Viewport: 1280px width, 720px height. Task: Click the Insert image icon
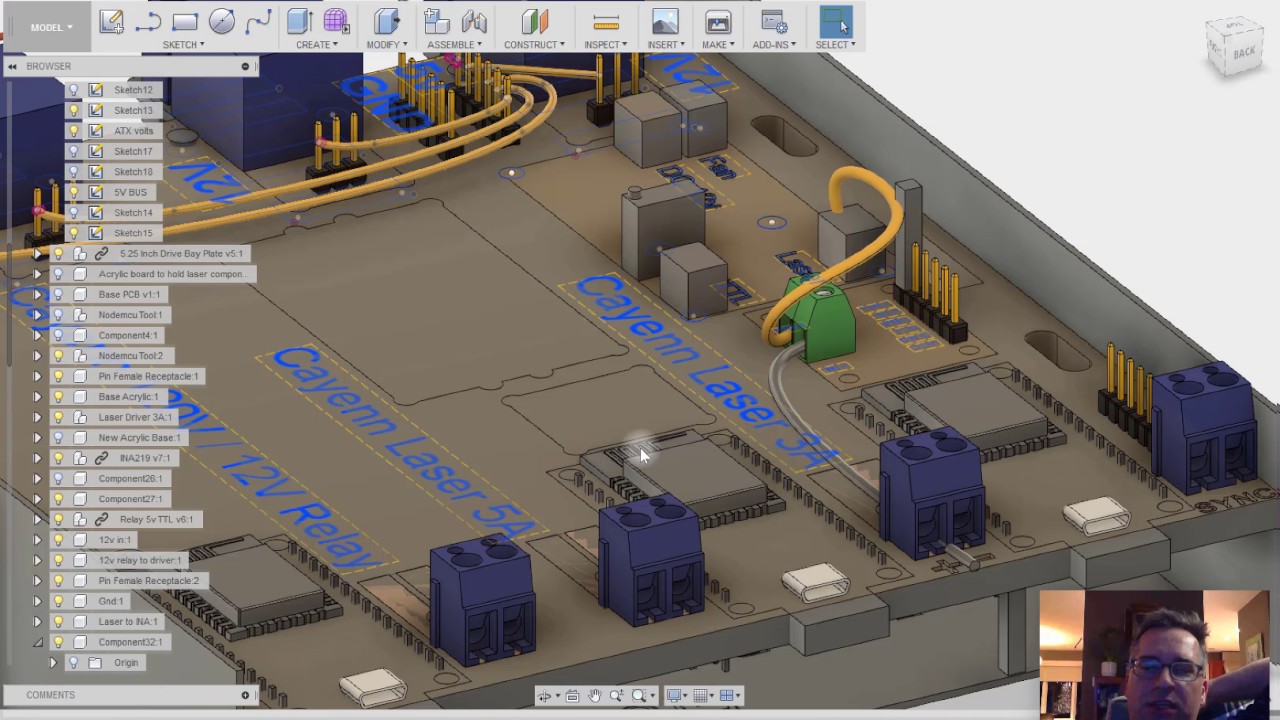tap(665, 21)
